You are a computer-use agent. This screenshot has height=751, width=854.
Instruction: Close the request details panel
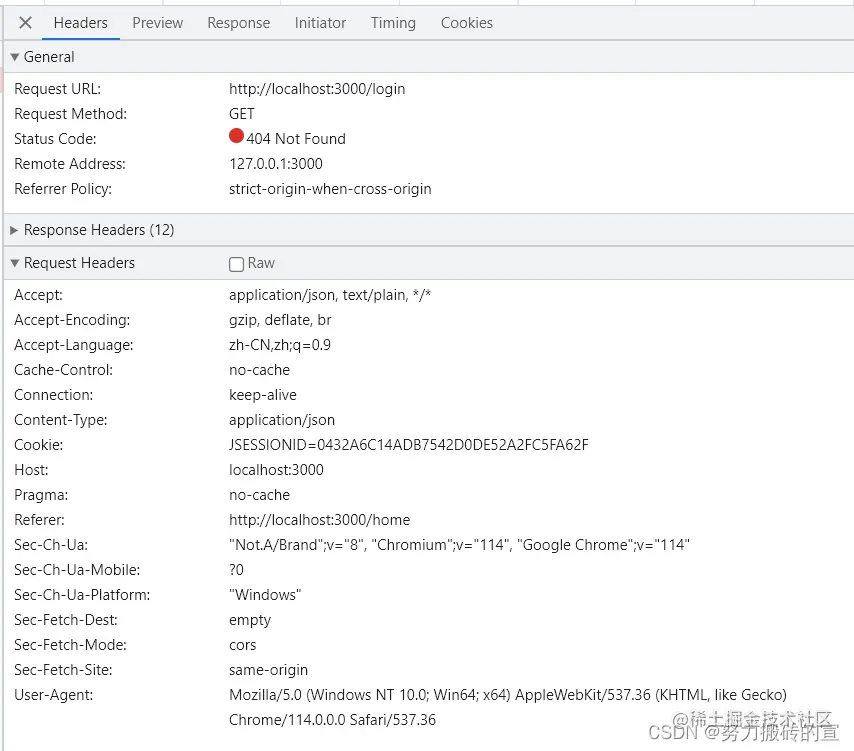(25, 23)
